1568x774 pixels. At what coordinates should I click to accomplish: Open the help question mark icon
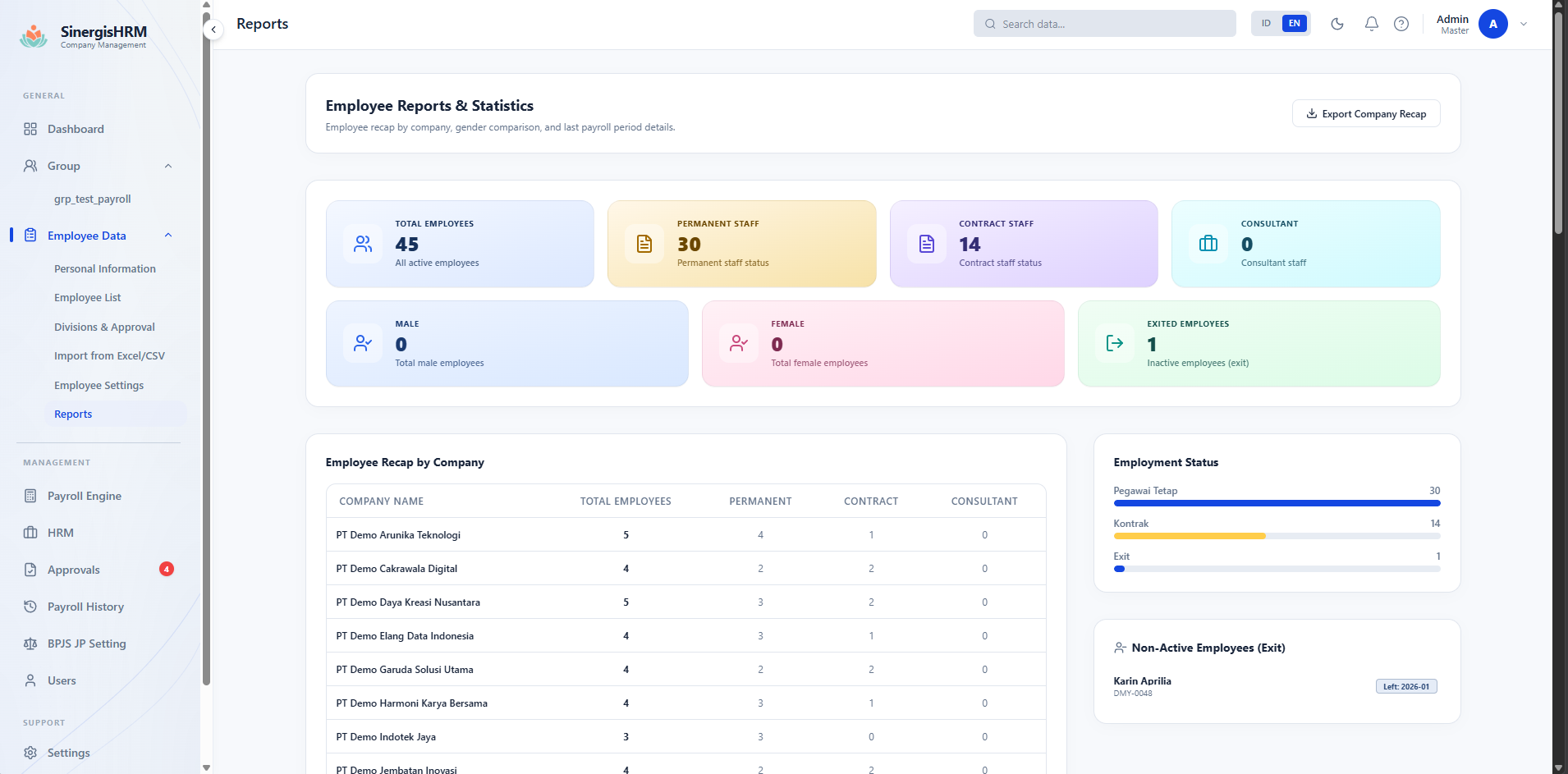1401,24
